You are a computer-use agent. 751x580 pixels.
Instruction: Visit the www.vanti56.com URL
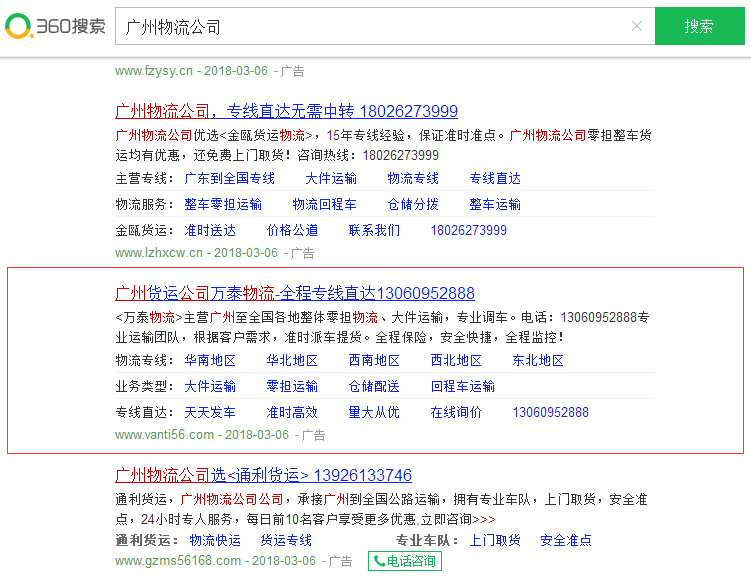164,435
